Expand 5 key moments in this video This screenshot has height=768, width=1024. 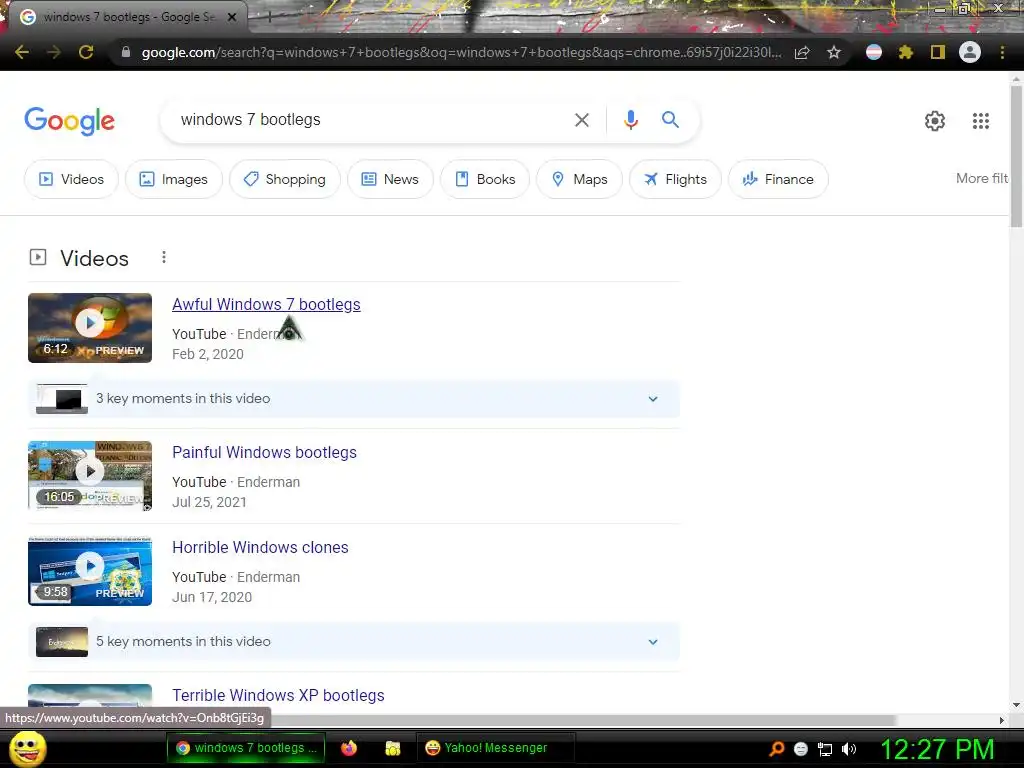click(354, 641)
